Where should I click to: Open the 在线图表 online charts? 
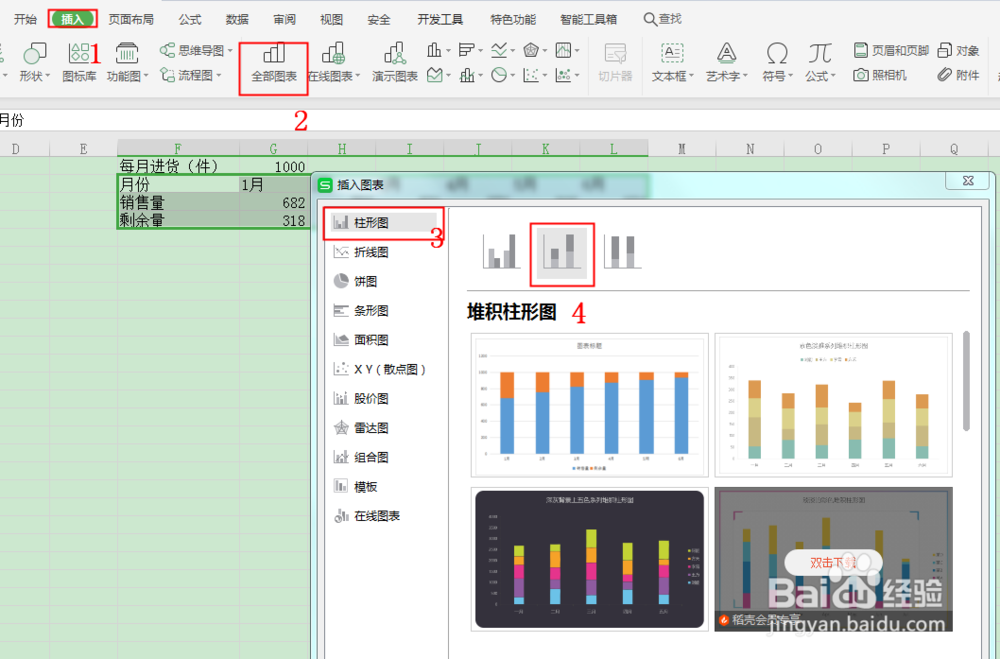334,63
